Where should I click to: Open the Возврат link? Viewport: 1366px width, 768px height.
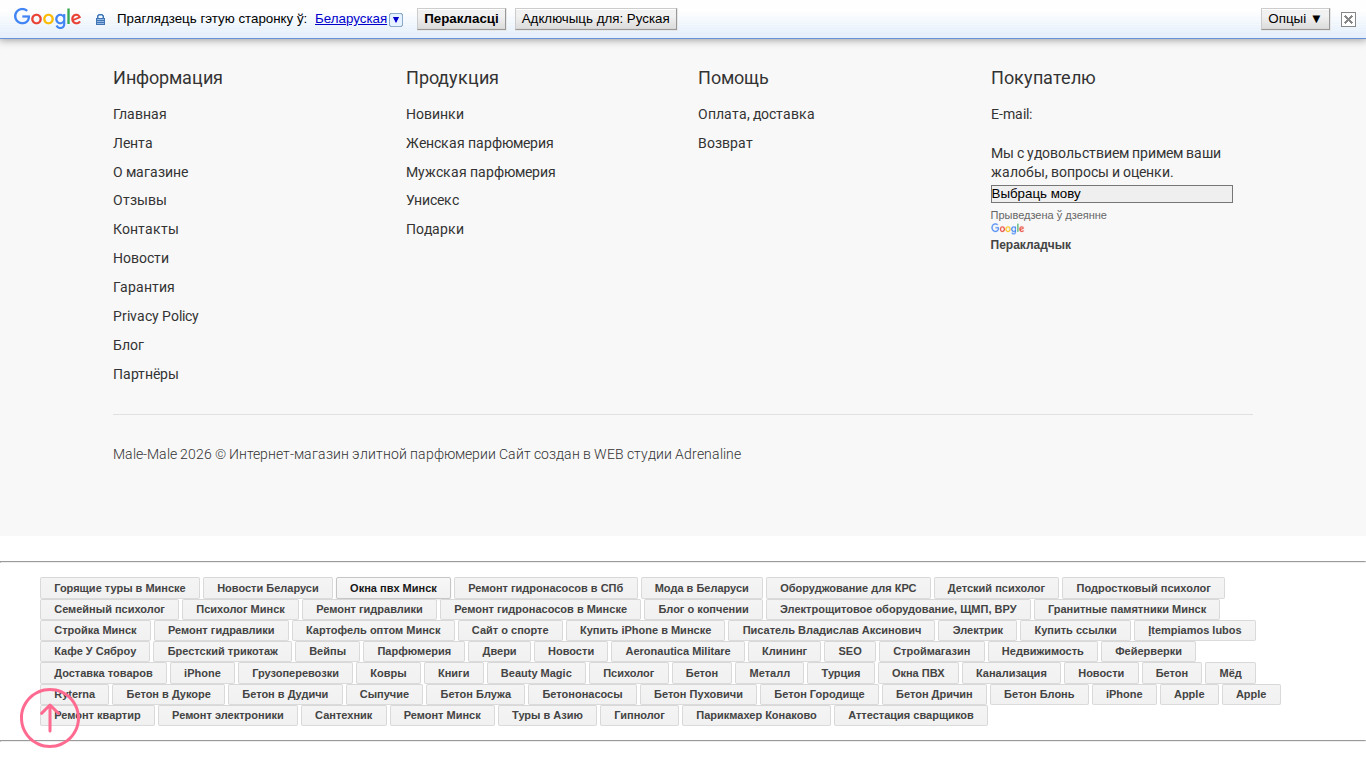pos(725,143)
